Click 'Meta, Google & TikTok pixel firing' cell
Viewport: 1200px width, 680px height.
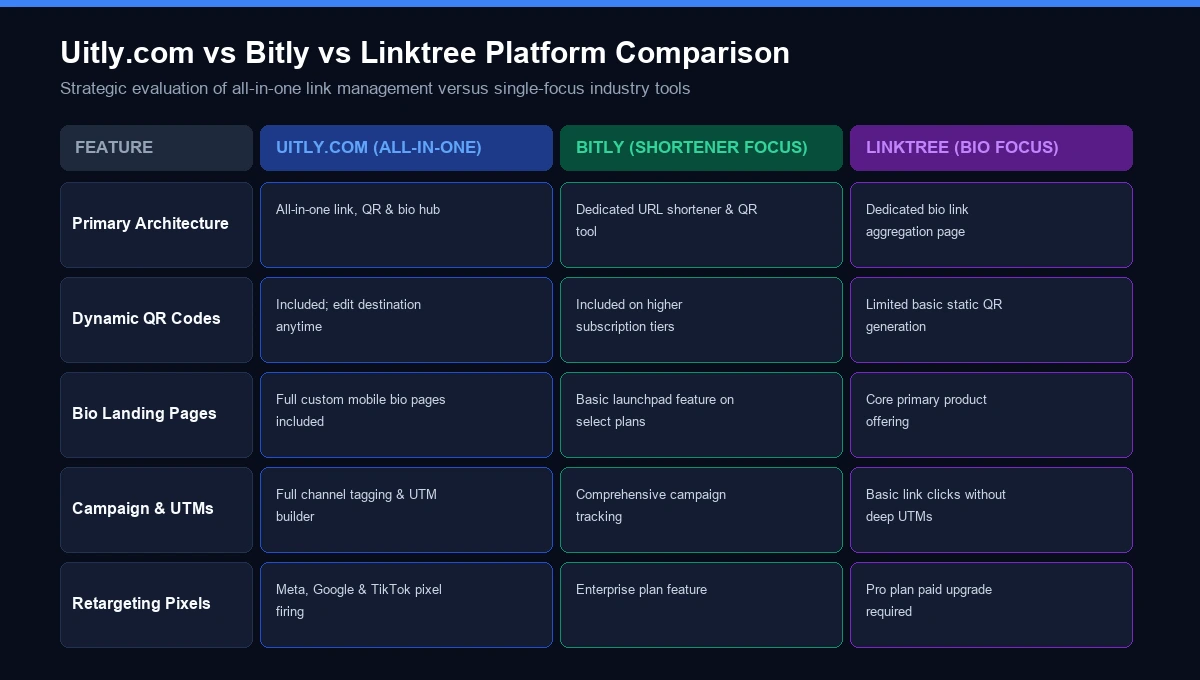[x=406, y=605]
